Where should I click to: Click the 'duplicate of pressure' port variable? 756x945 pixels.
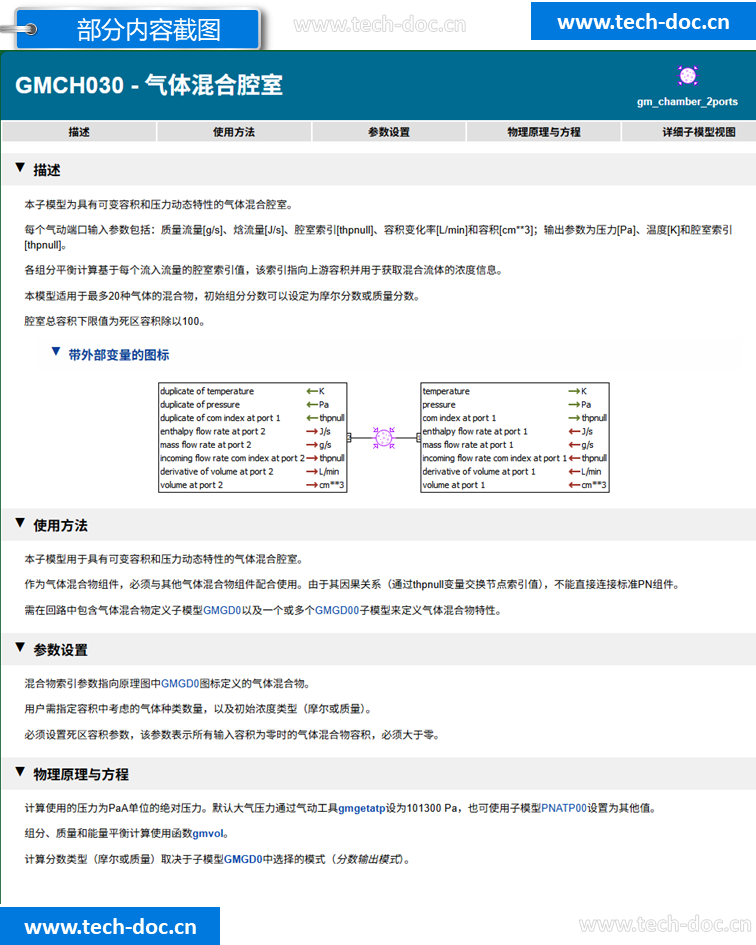(x=200, y=404)
